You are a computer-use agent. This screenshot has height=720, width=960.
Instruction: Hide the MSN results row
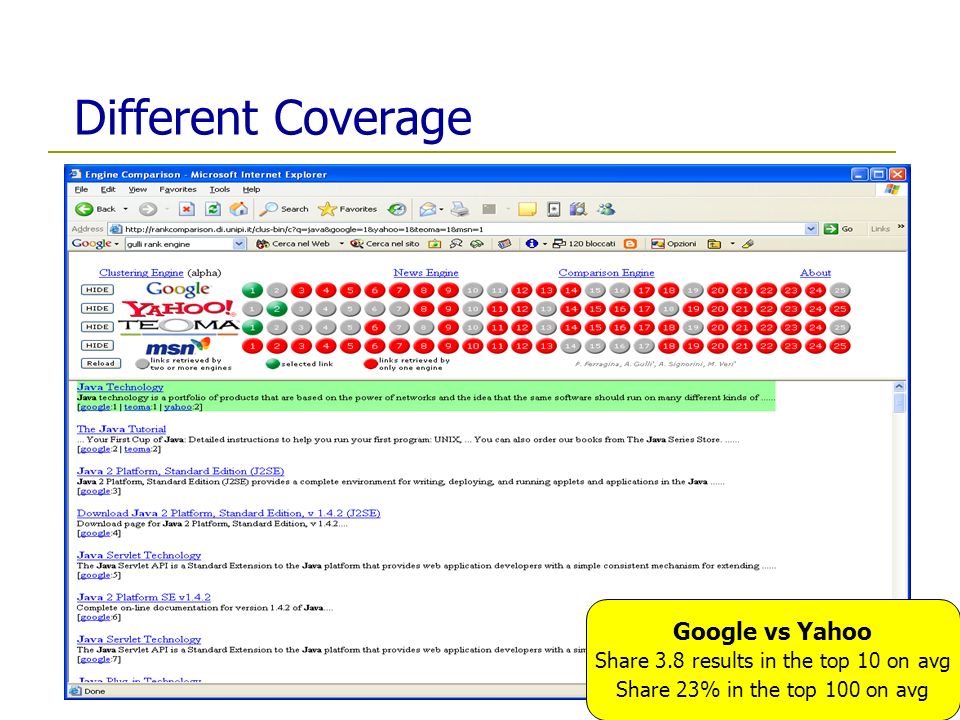click(x=97, y=345)
